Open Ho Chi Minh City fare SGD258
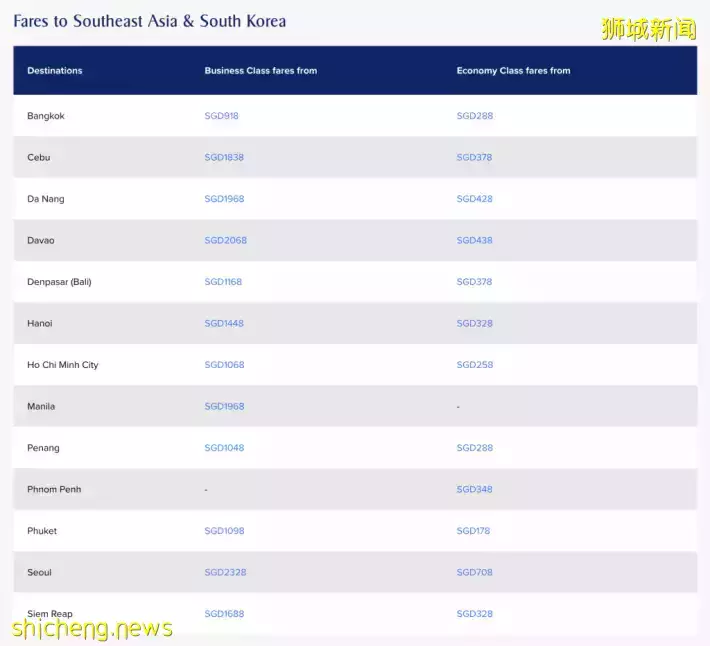 [x=475, y=365]
